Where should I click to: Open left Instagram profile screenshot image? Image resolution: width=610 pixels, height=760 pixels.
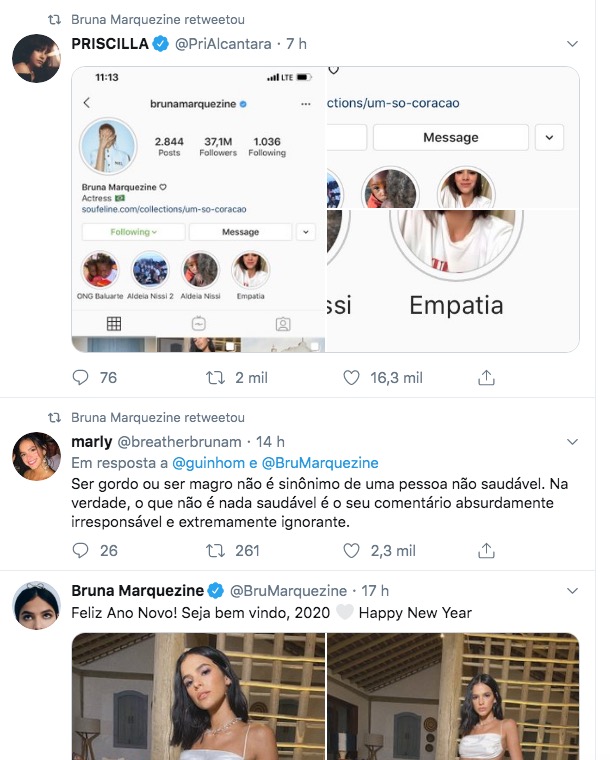199,209
